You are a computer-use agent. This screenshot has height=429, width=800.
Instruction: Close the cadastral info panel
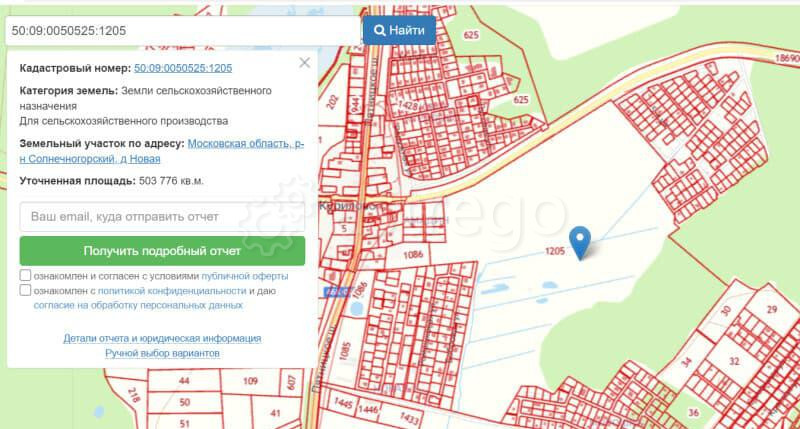point(305,63)
